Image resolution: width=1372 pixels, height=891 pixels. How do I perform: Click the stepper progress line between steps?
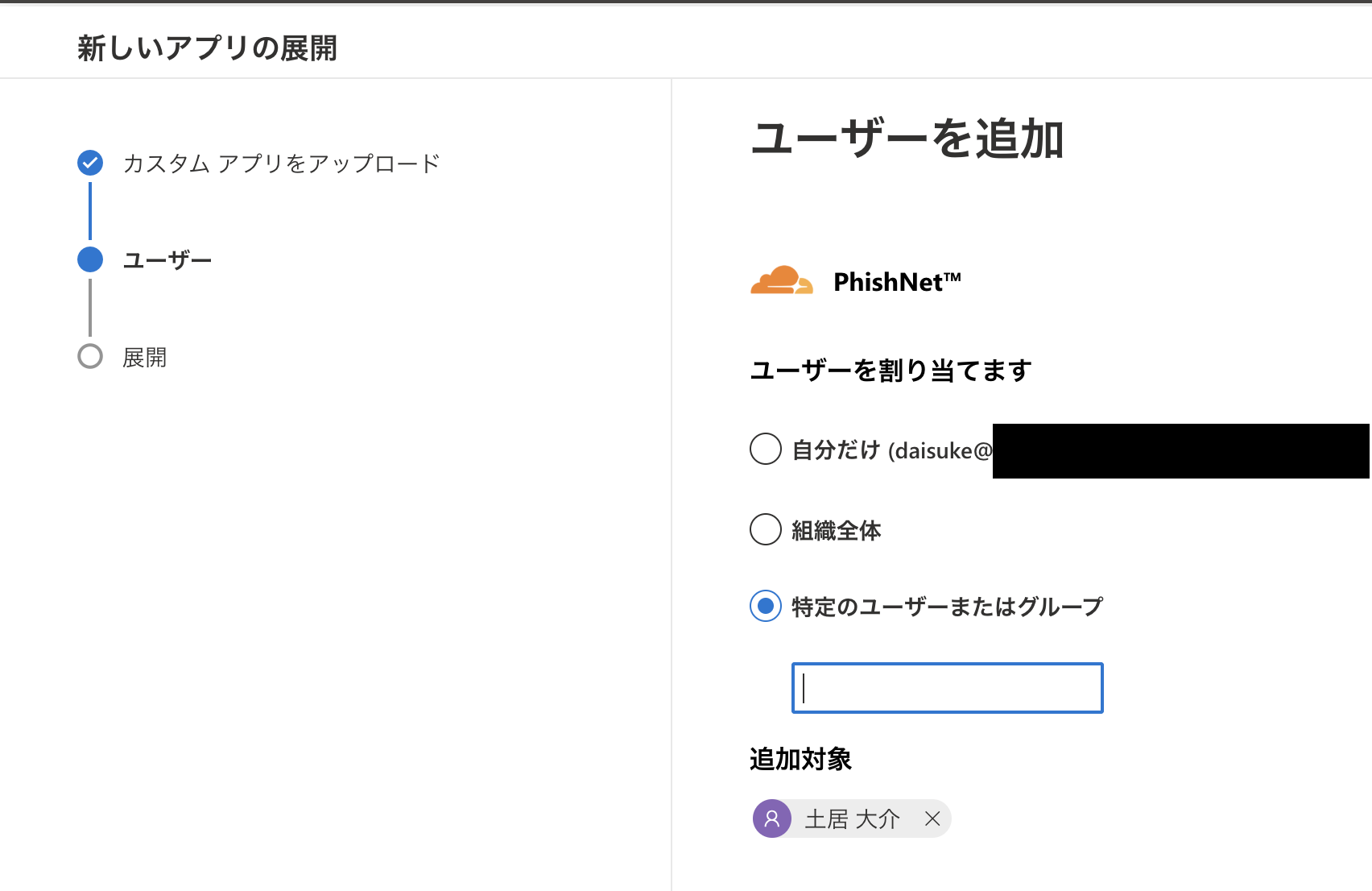tap(89, 211)
